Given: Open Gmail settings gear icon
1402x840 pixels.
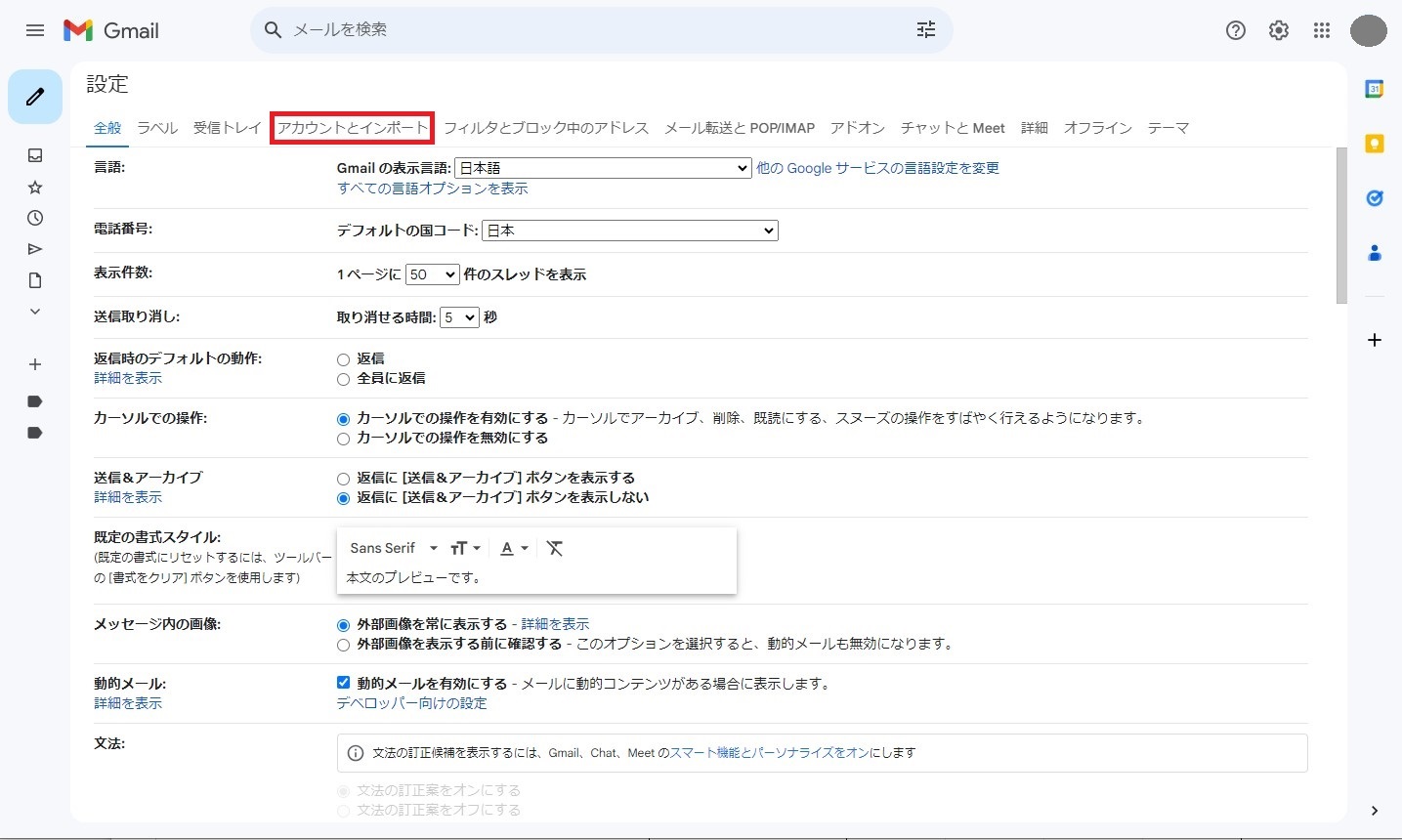Looking at the screenshot, I should [x=1278, y=30].
